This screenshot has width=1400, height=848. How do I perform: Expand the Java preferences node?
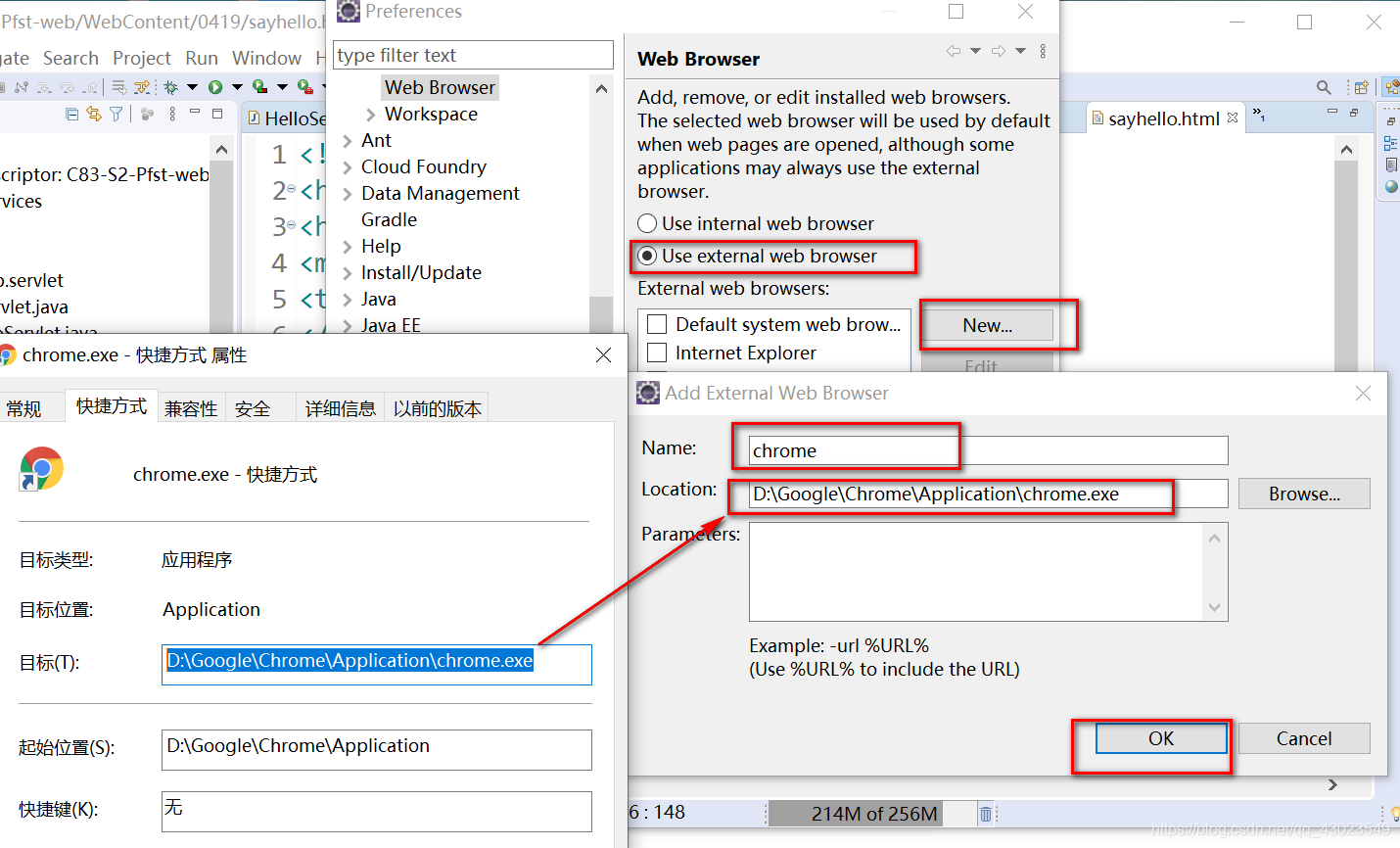click(x=347, y=300)
